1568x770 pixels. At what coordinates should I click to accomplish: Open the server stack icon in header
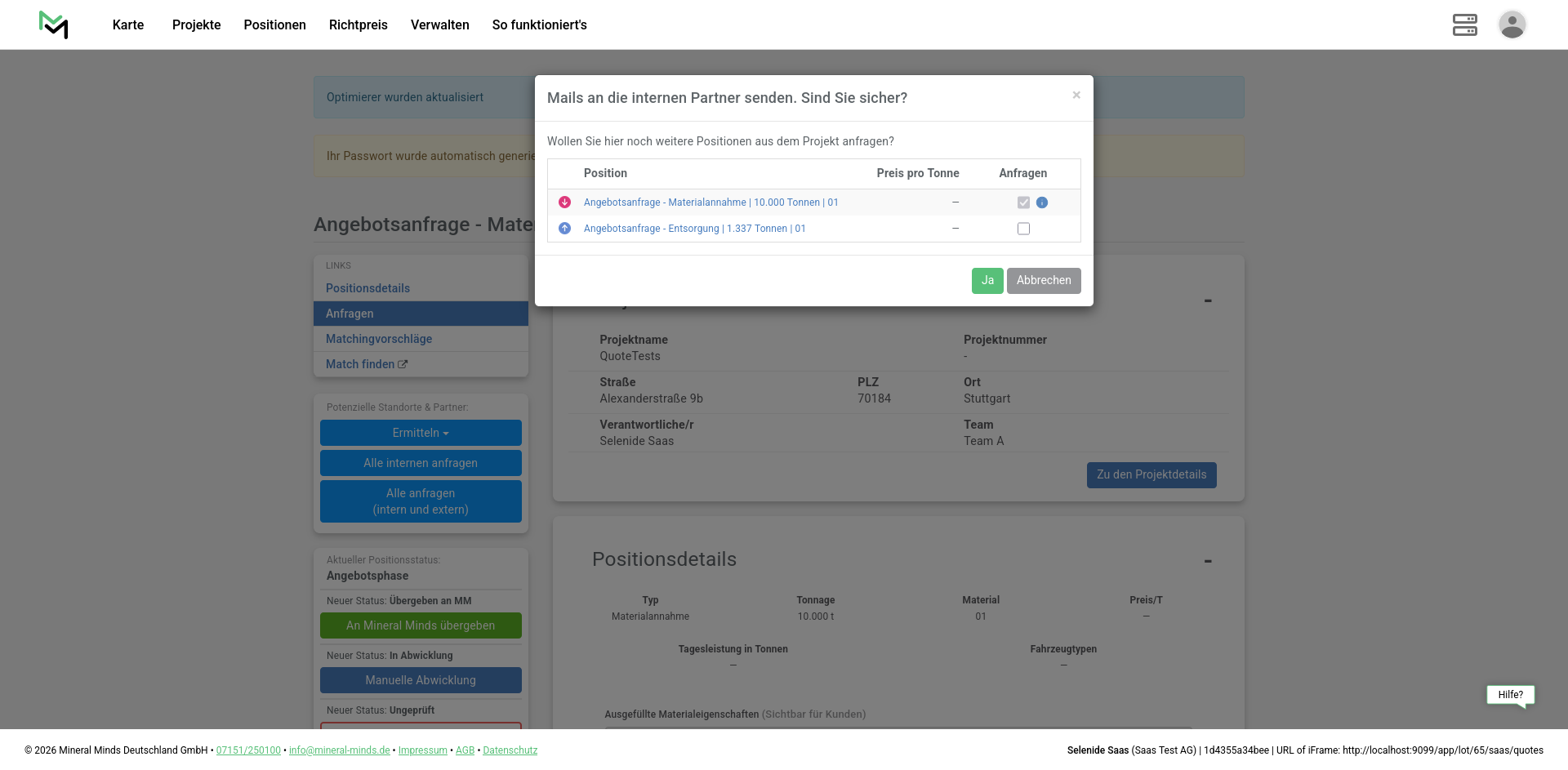pos(1464,24)
